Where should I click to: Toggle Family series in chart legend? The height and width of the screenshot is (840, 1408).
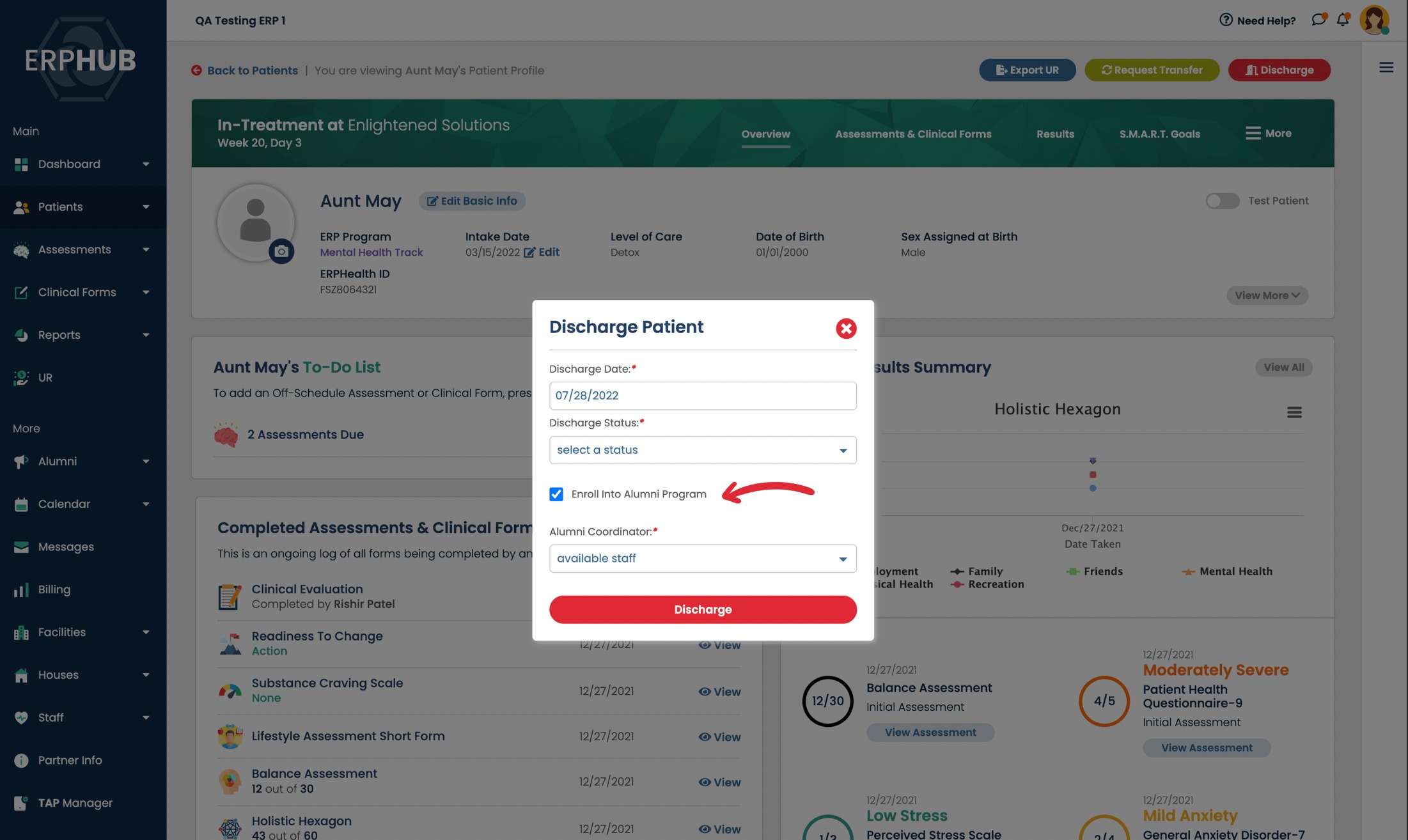pyautogui.click(x=976, y=572)
